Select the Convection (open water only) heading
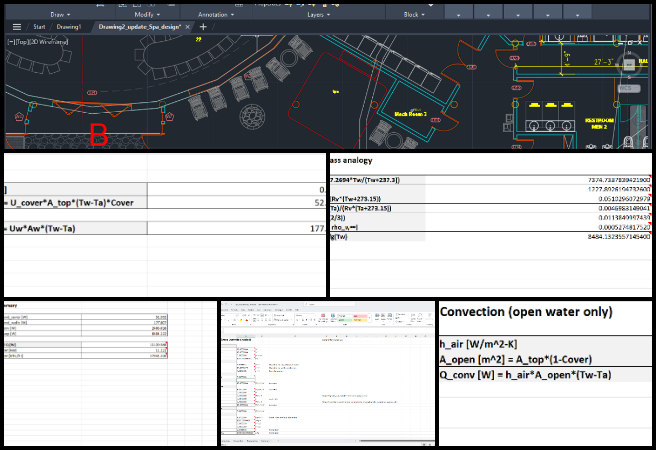 tap(526, 312)
